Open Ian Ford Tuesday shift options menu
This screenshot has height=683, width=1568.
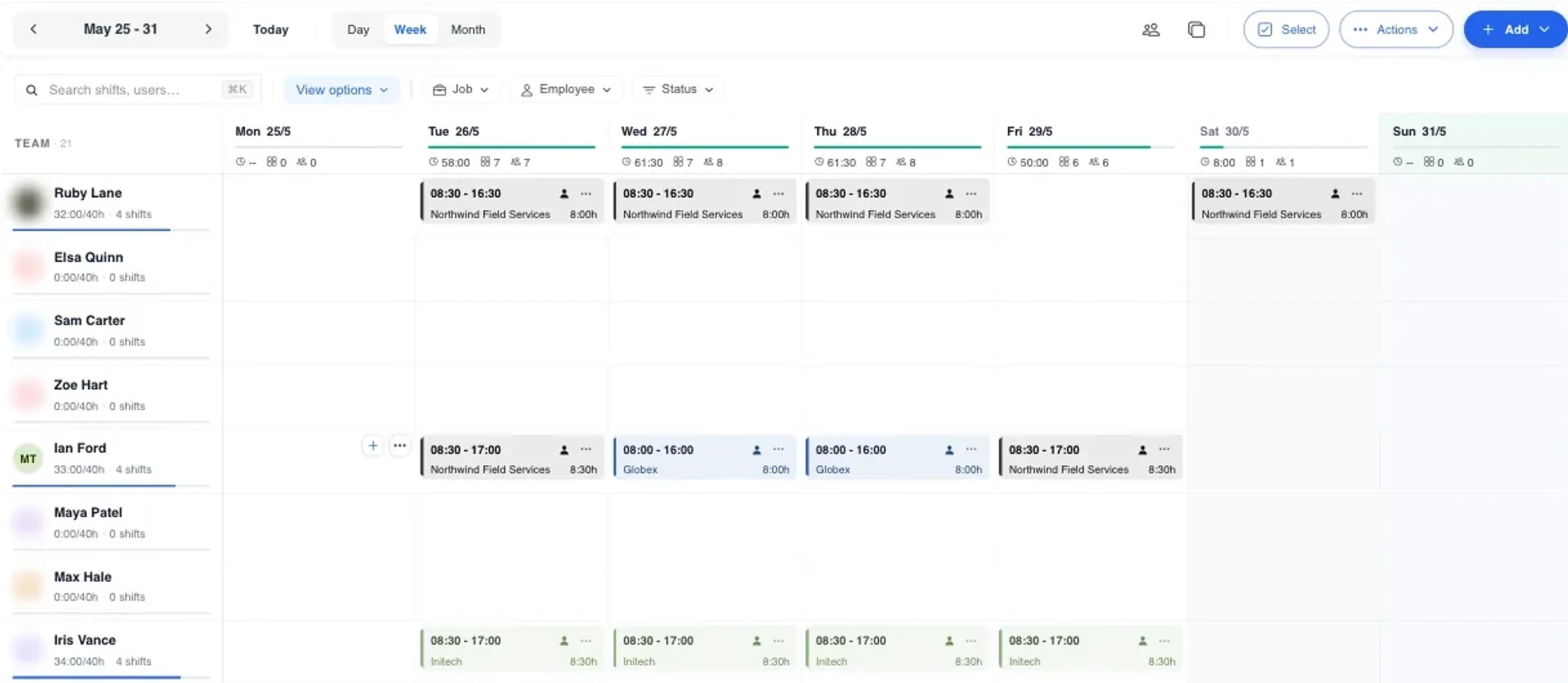[586, 450]
